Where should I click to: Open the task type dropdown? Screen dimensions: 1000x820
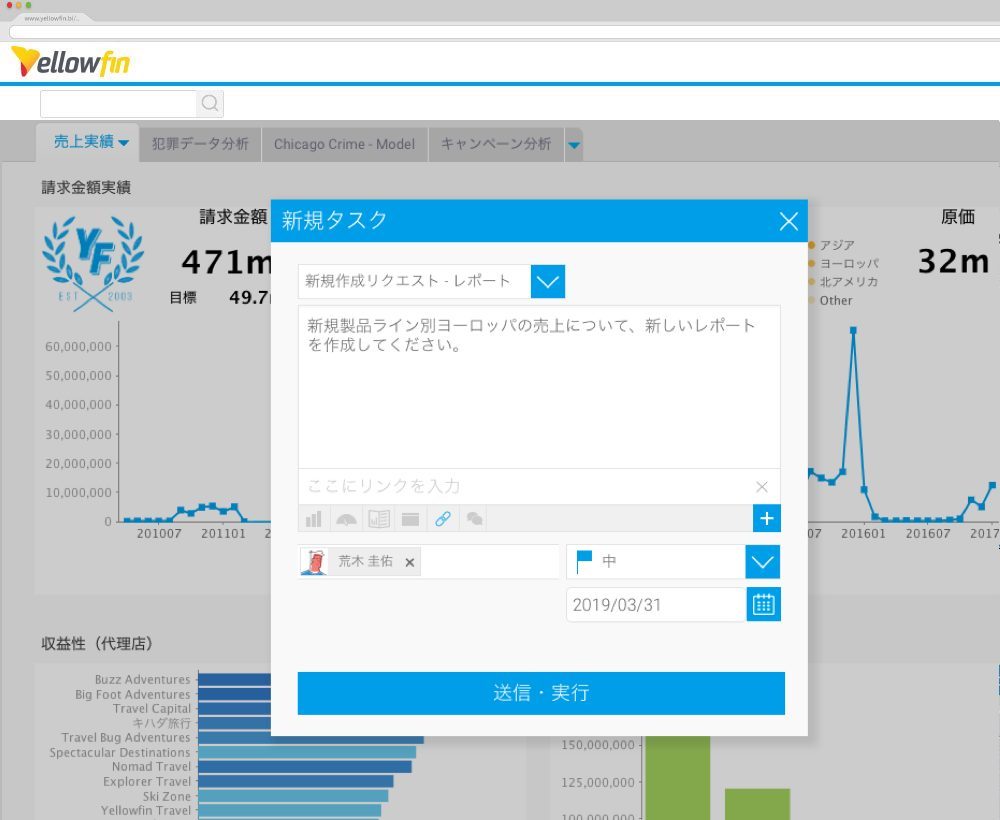click(x=548, y=282)
